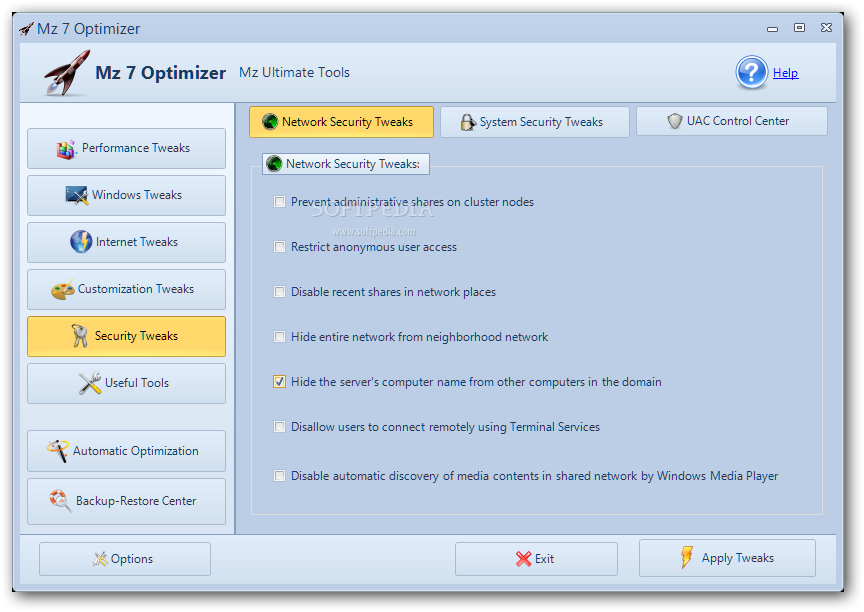Viewport: 864px width, 612px height.
Task: Open the Options dialog
Action: tap(125, 559)
